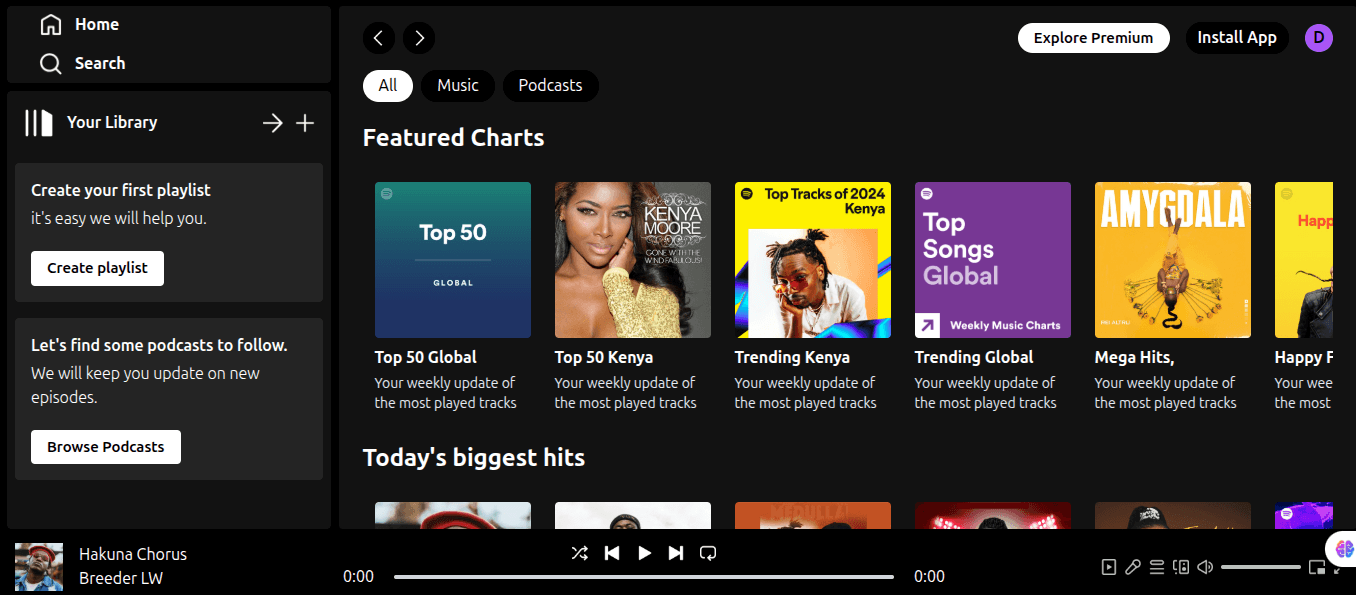The width and height of the screenshot is (1356, 595).
Task: Click Today's biggest hits heading
Action: (x=474, y=458)
